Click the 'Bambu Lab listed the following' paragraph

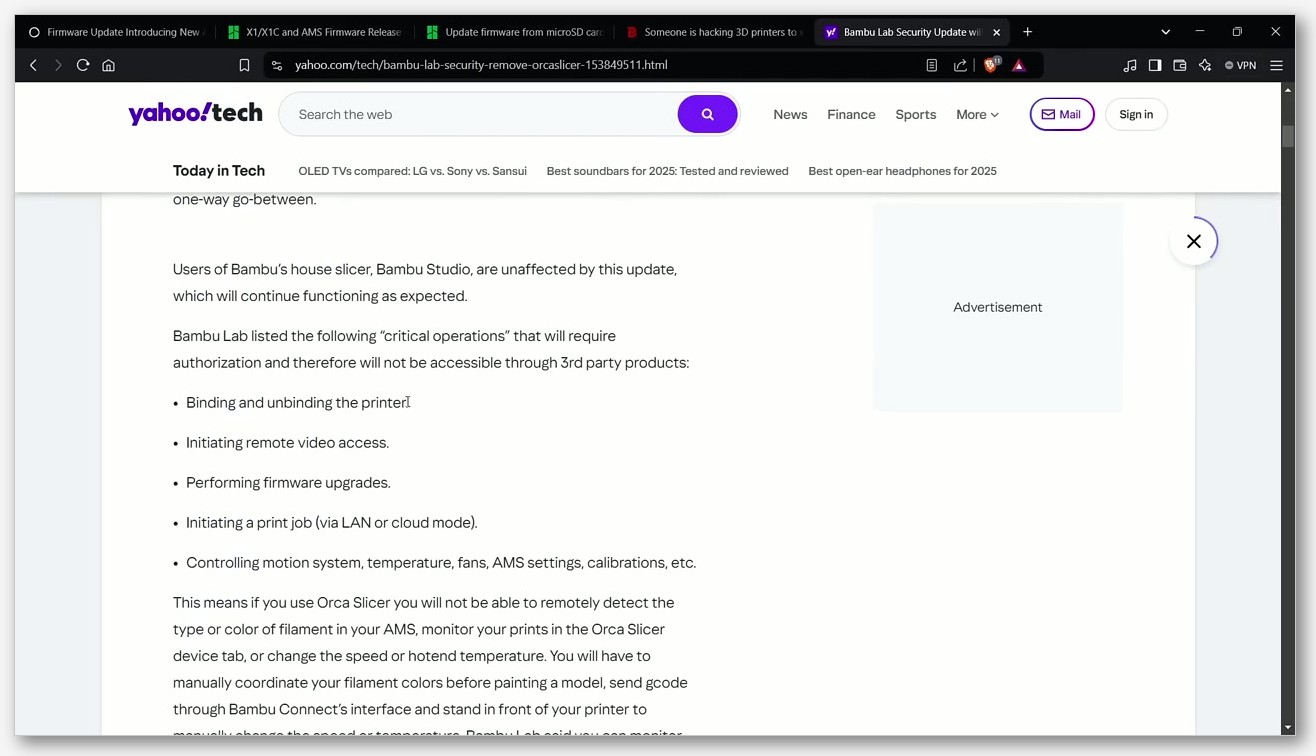431,349
